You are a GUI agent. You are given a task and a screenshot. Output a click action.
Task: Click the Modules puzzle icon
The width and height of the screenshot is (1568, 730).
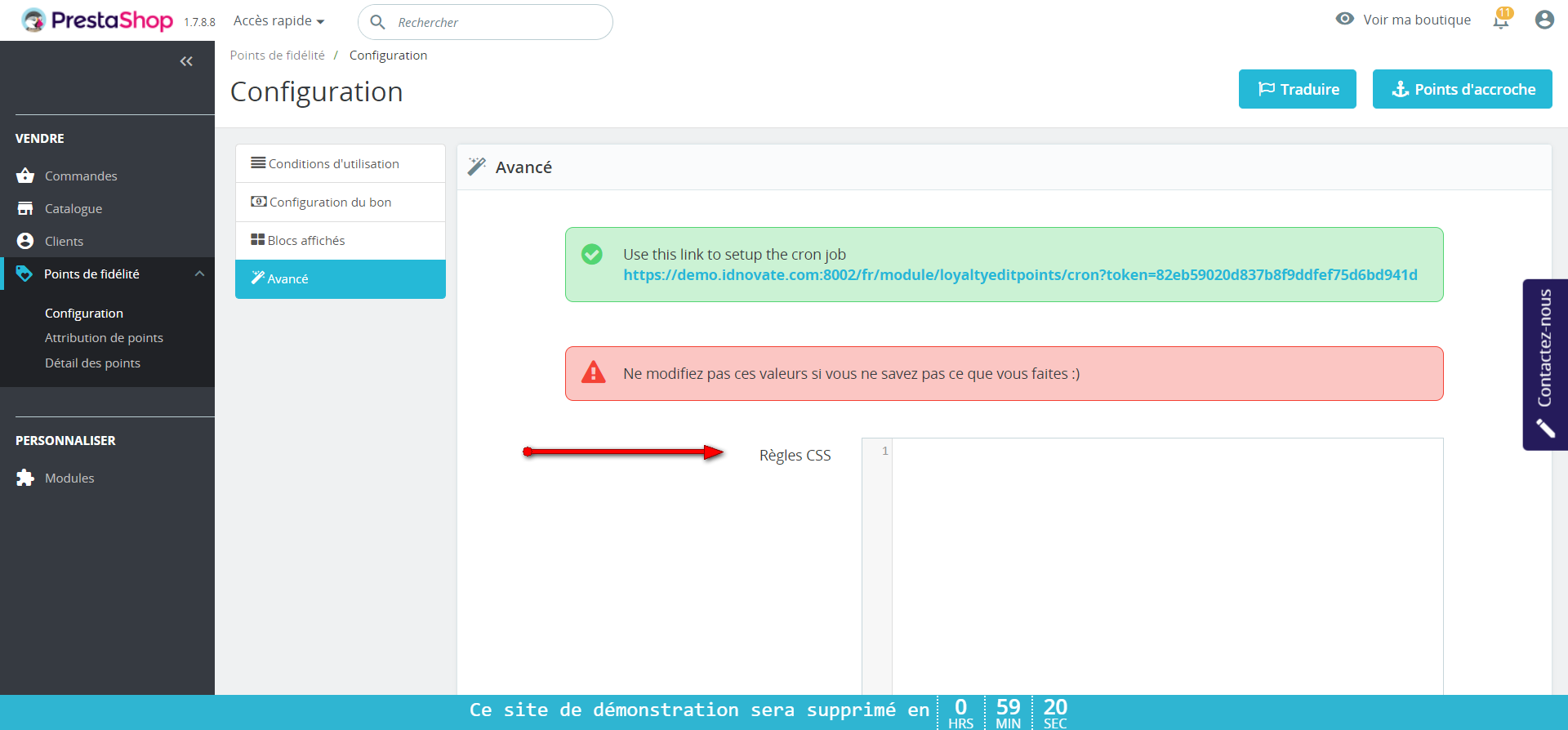coord(25,478)
